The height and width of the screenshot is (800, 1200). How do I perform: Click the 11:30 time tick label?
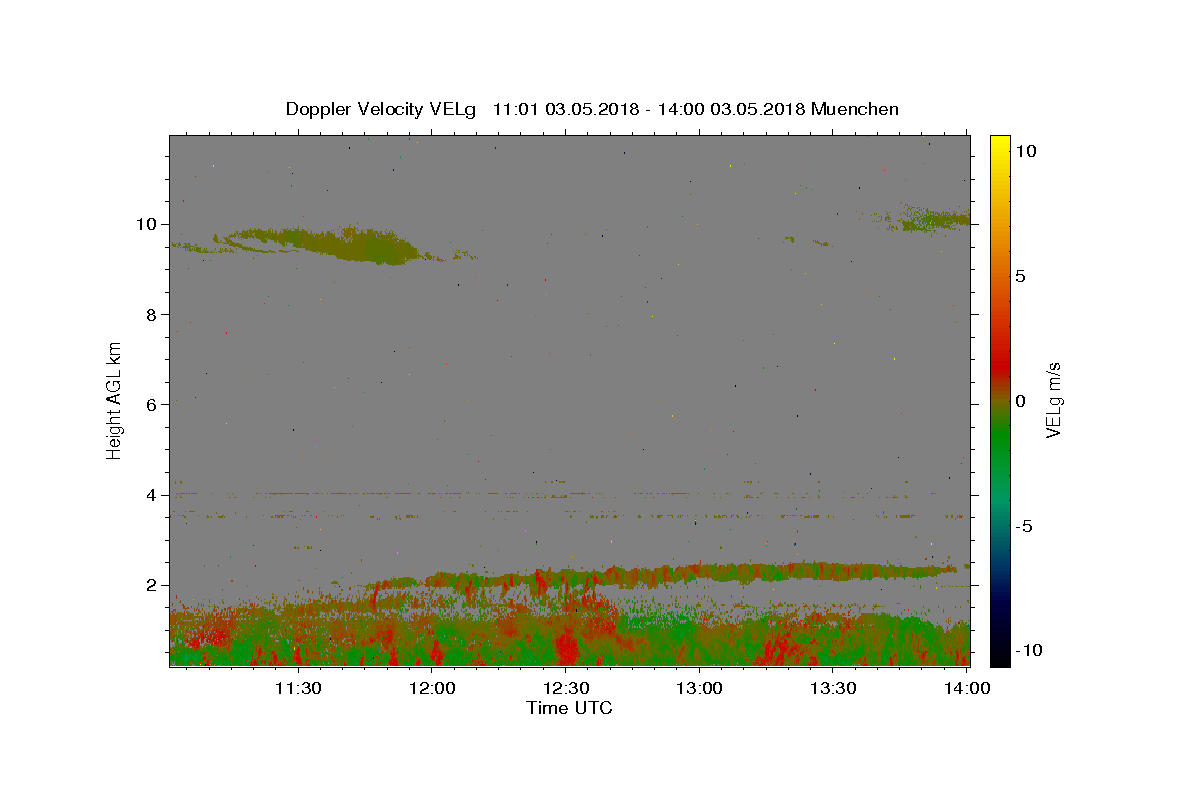click(297, 688)
